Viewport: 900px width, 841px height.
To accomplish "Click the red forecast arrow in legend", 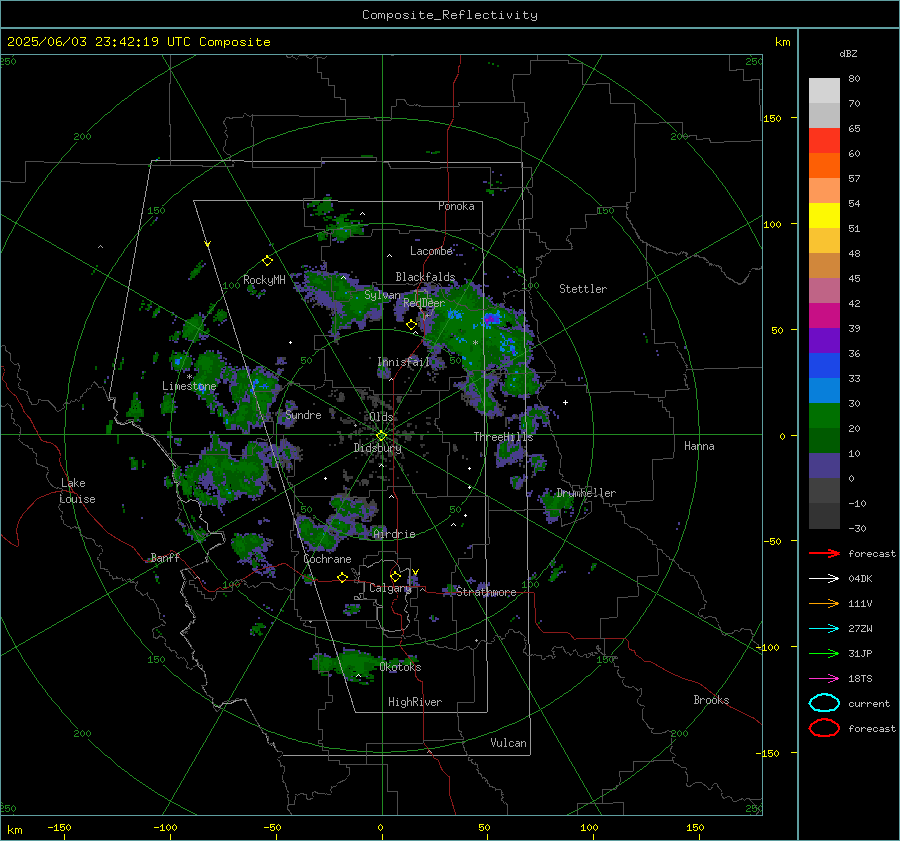I will coord(824,553).
